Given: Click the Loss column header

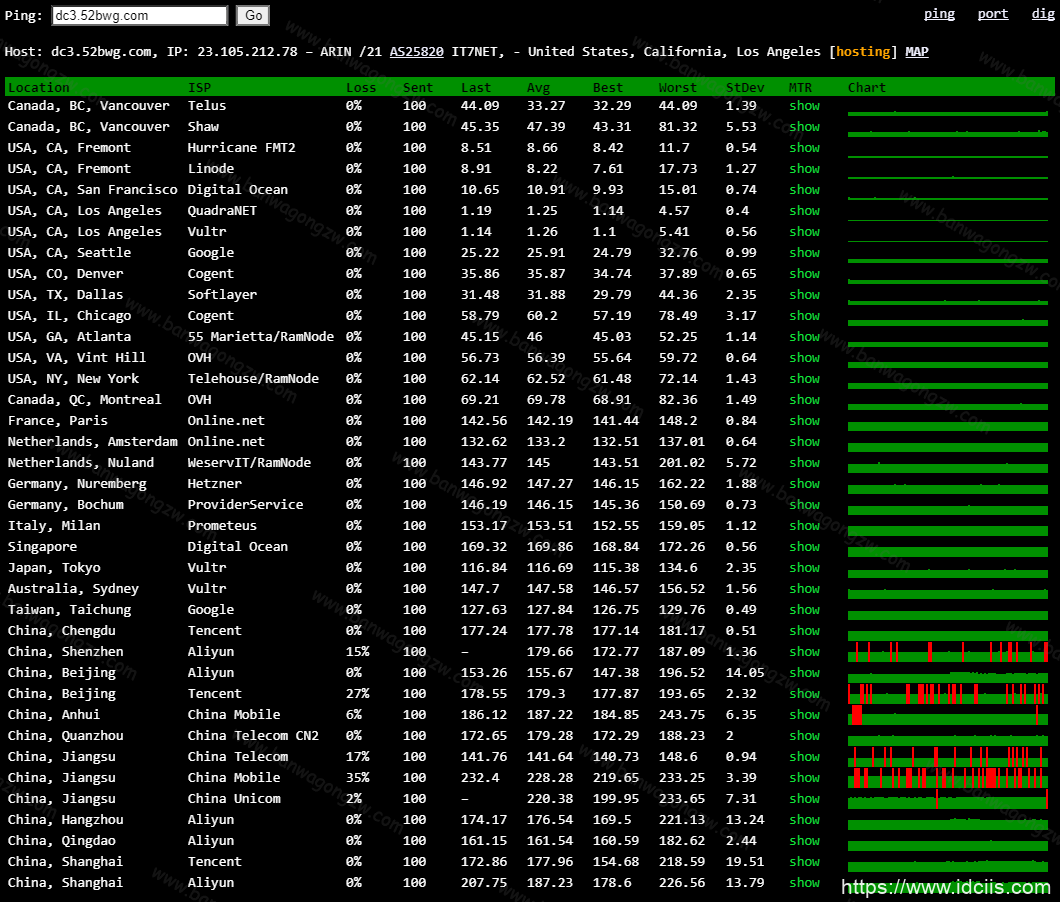Looking at the screenshot, I should [360, 88].
